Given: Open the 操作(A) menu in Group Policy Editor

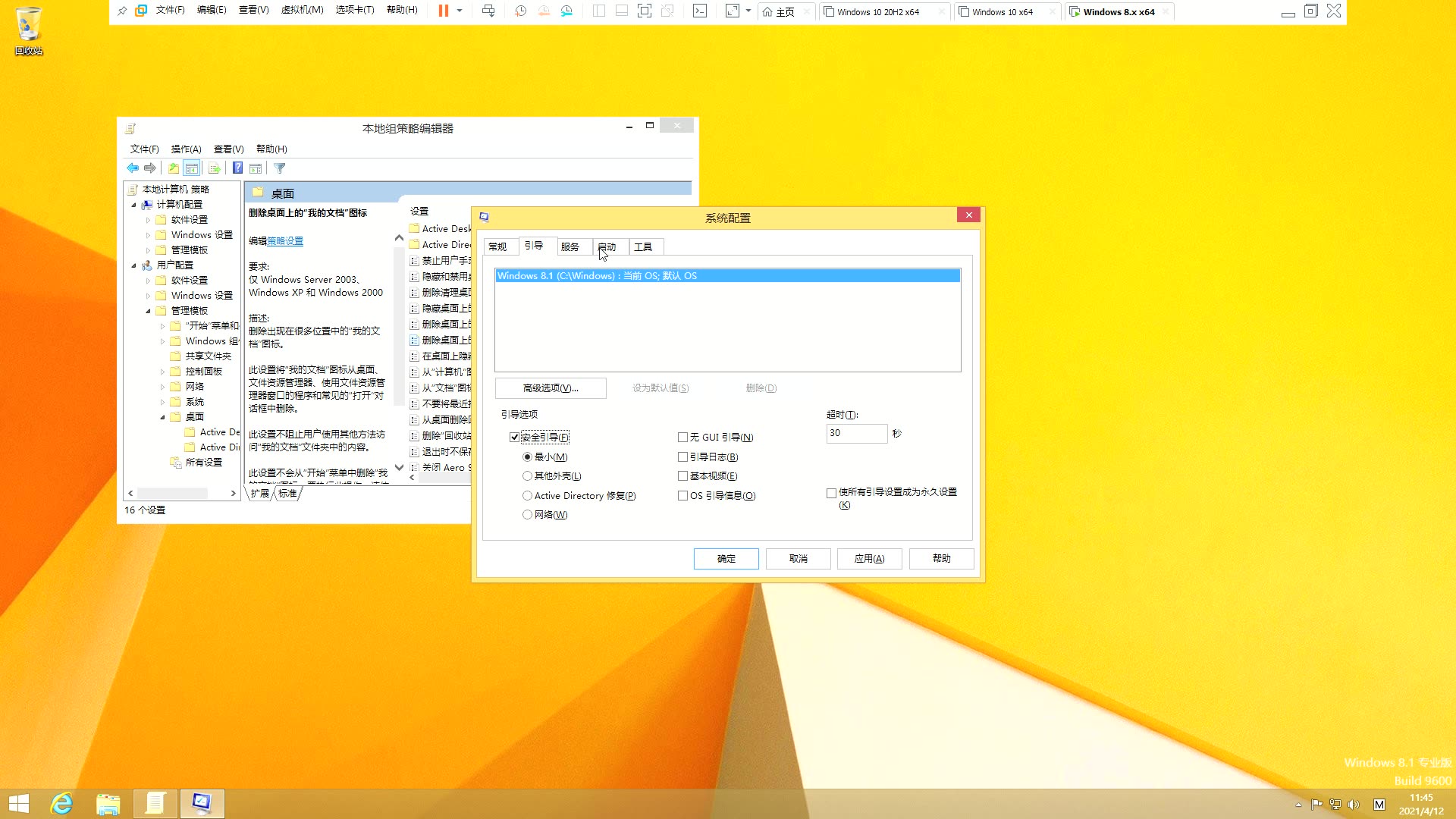Looking at the screenshot, I should point(186,149).
